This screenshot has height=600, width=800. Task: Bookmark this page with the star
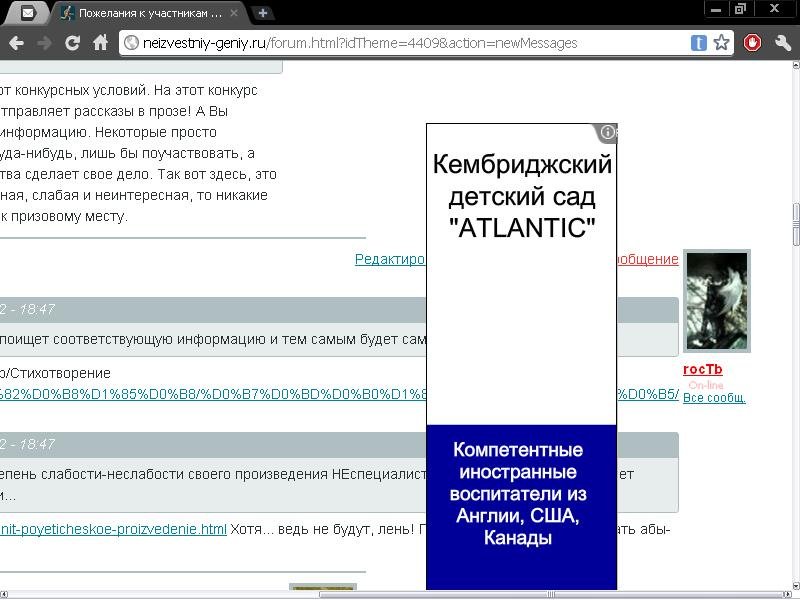[721, 42]
